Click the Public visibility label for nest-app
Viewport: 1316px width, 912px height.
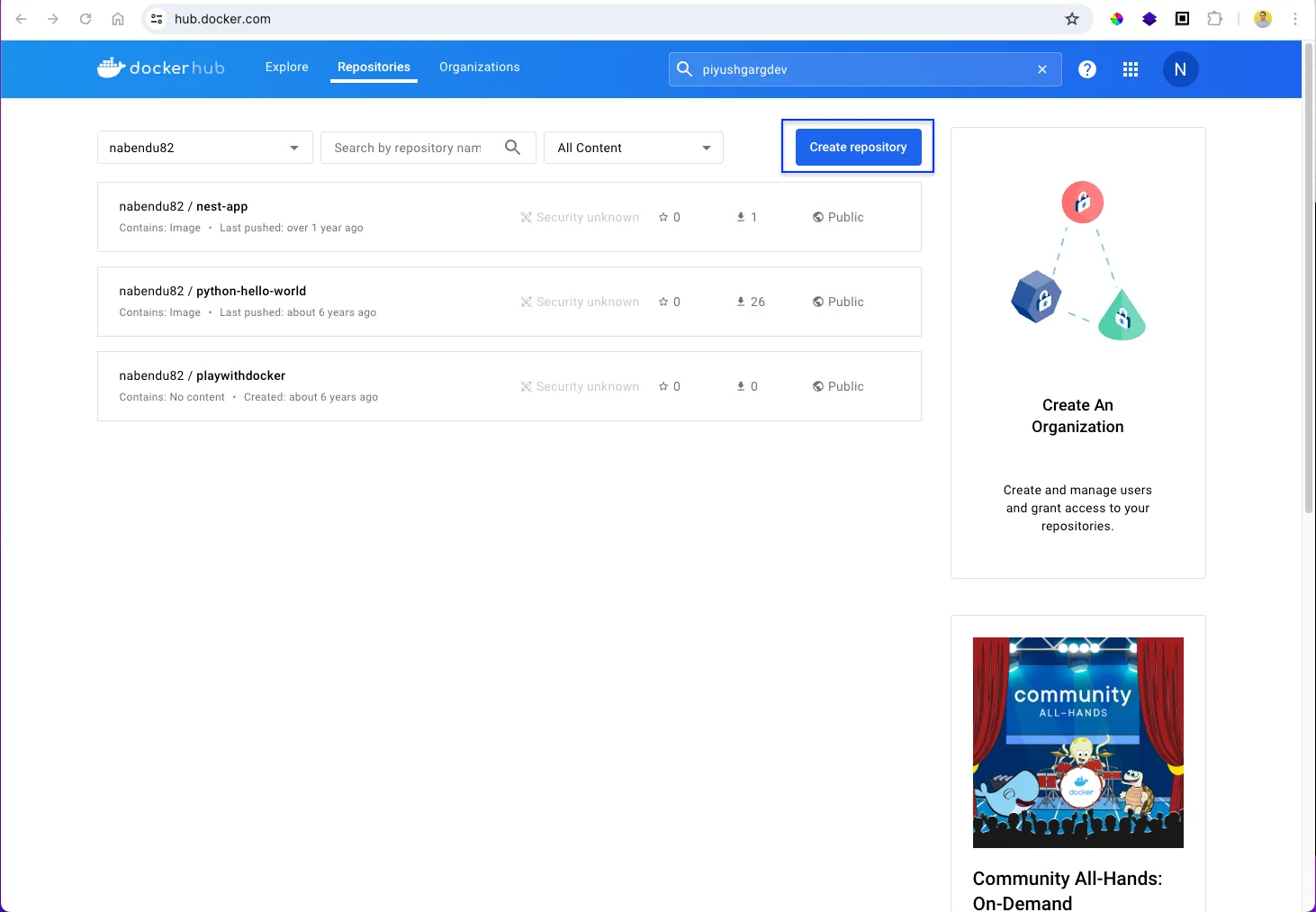(x=838, y=217)
